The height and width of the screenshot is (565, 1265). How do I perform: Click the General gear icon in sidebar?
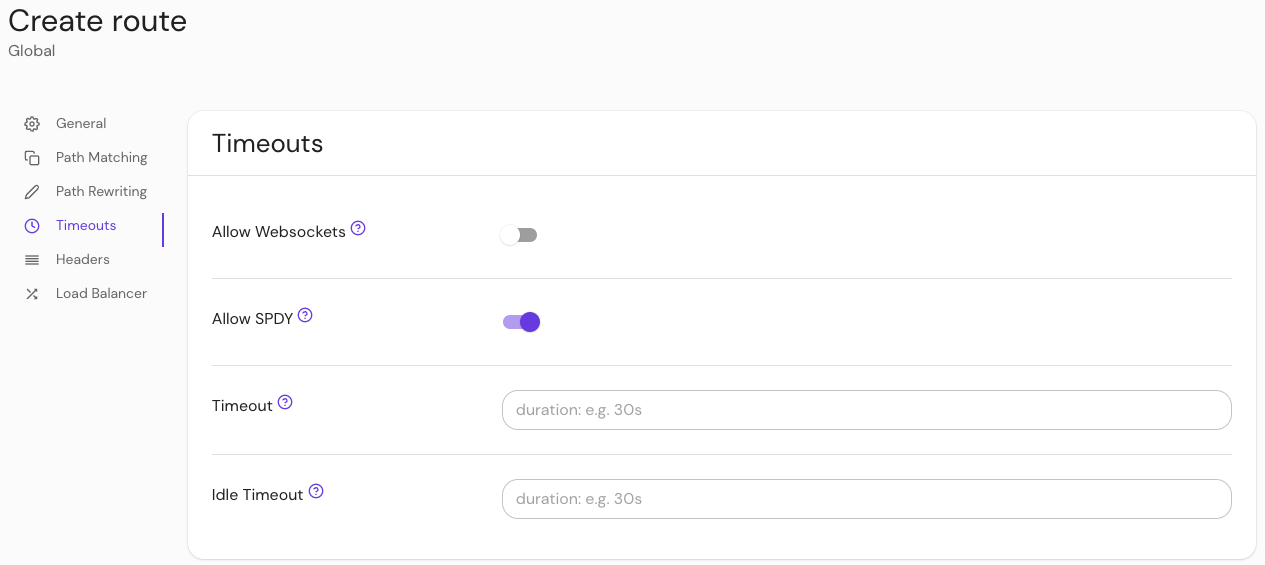coord(32,124)
